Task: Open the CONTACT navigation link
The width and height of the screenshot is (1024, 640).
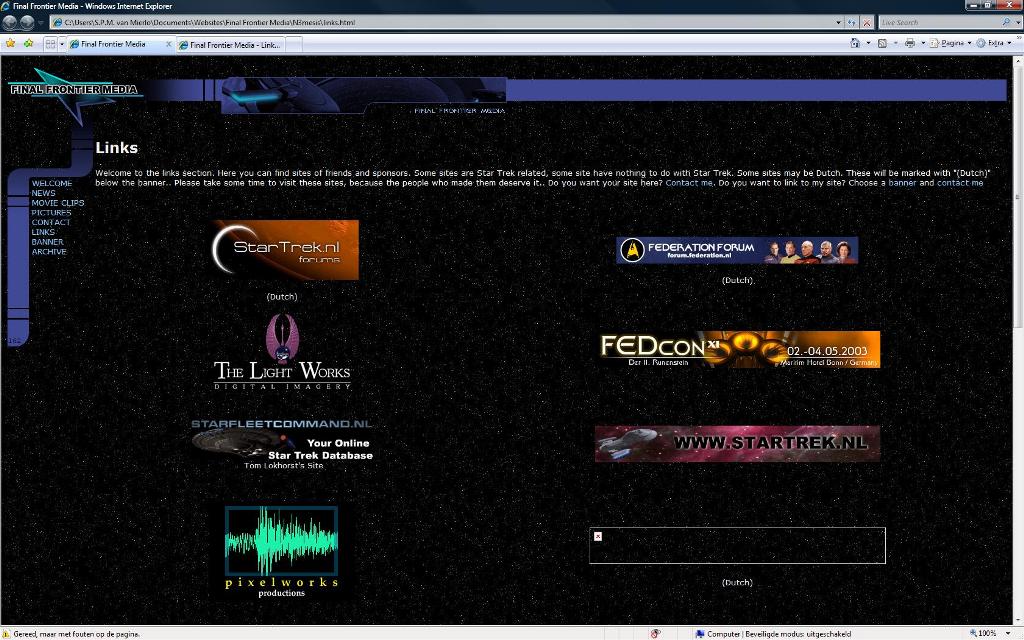Action: pyautogui.click(x=51, y=223)
